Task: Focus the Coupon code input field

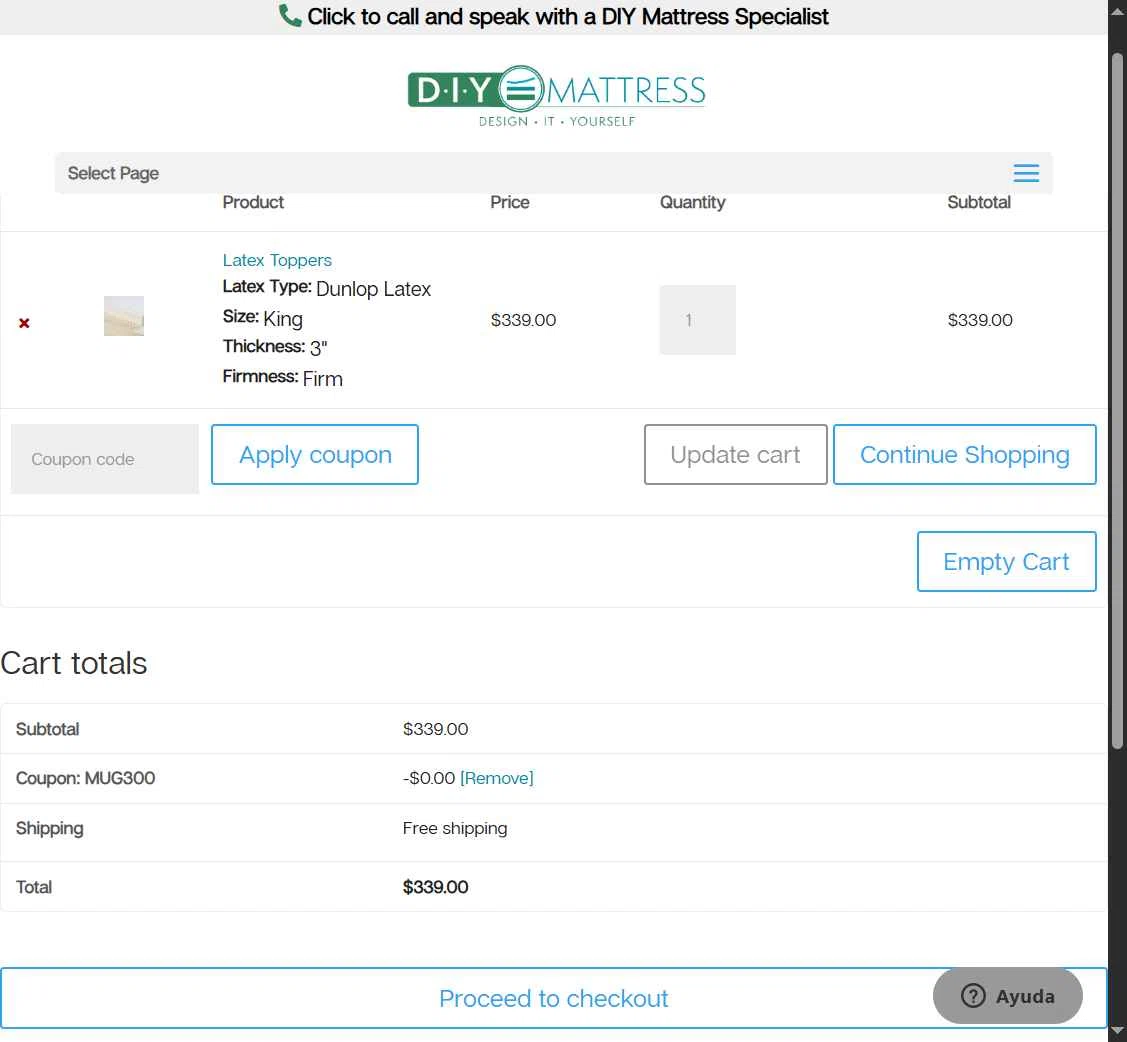Action: tap(105, 458)
